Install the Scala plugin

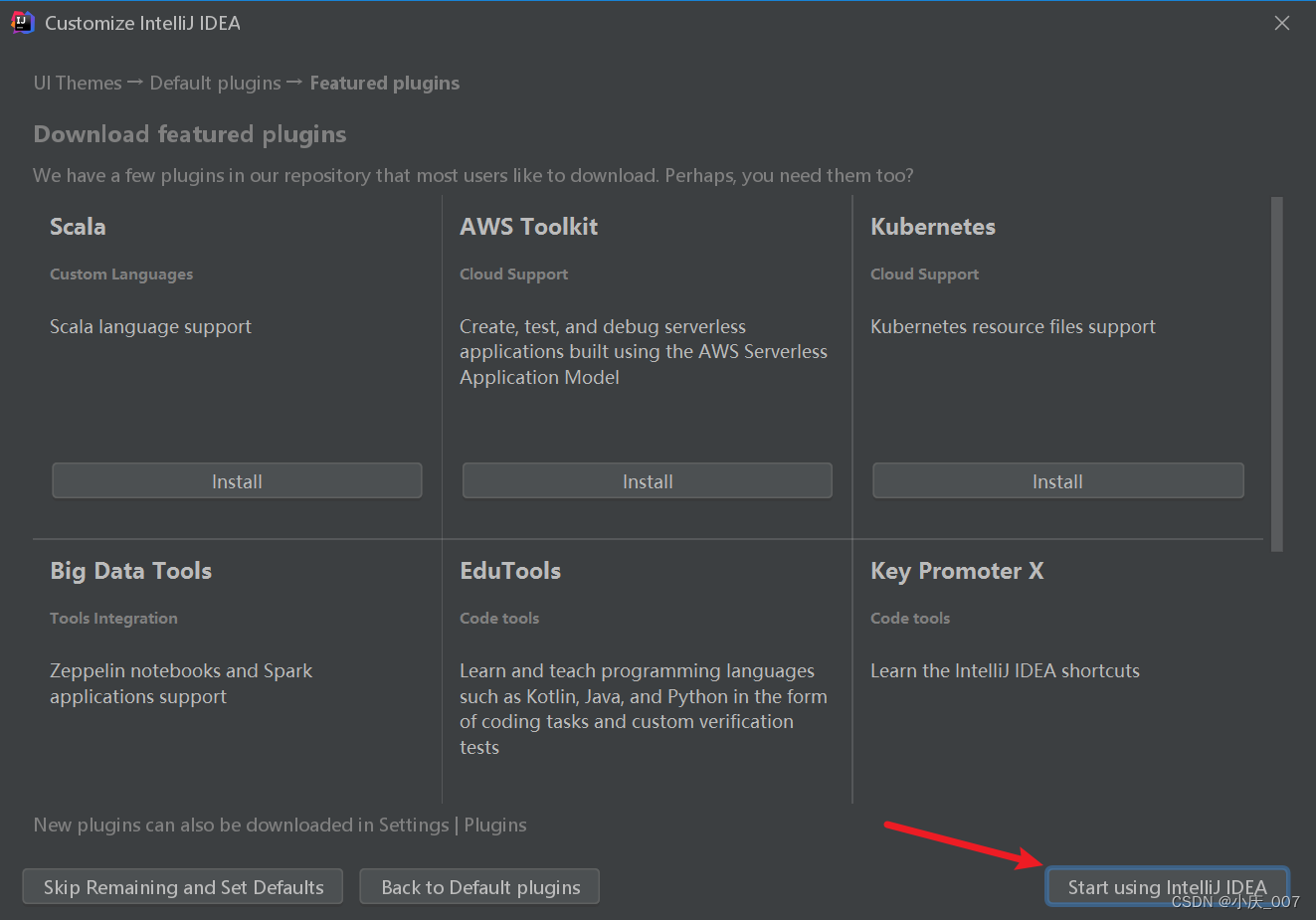(x=237, y=479)
